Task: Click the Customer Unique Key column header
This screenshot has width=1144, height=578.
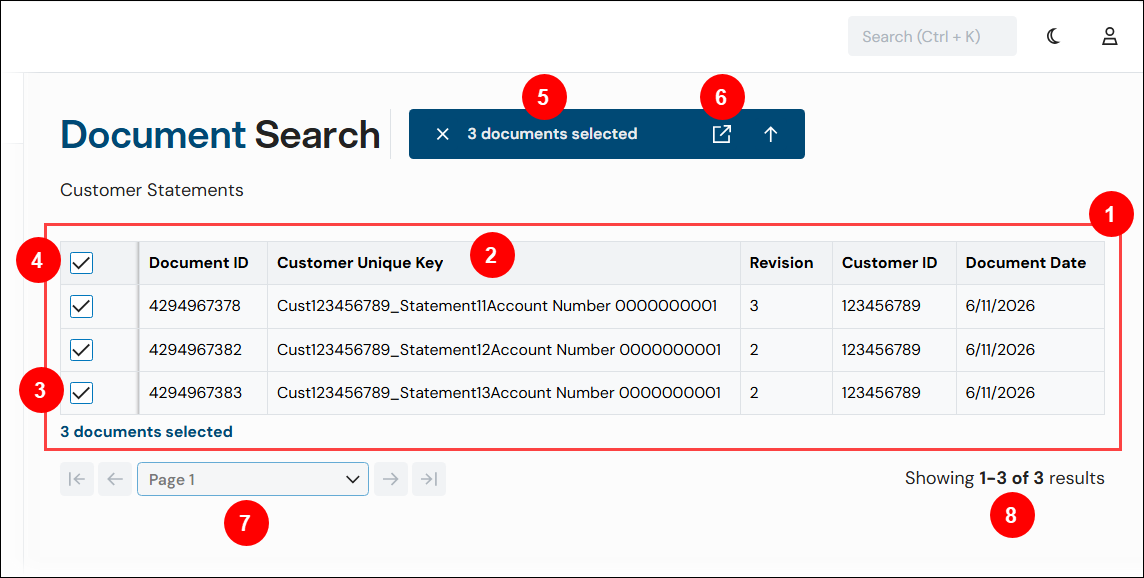Action: click(x=360, y=263)
